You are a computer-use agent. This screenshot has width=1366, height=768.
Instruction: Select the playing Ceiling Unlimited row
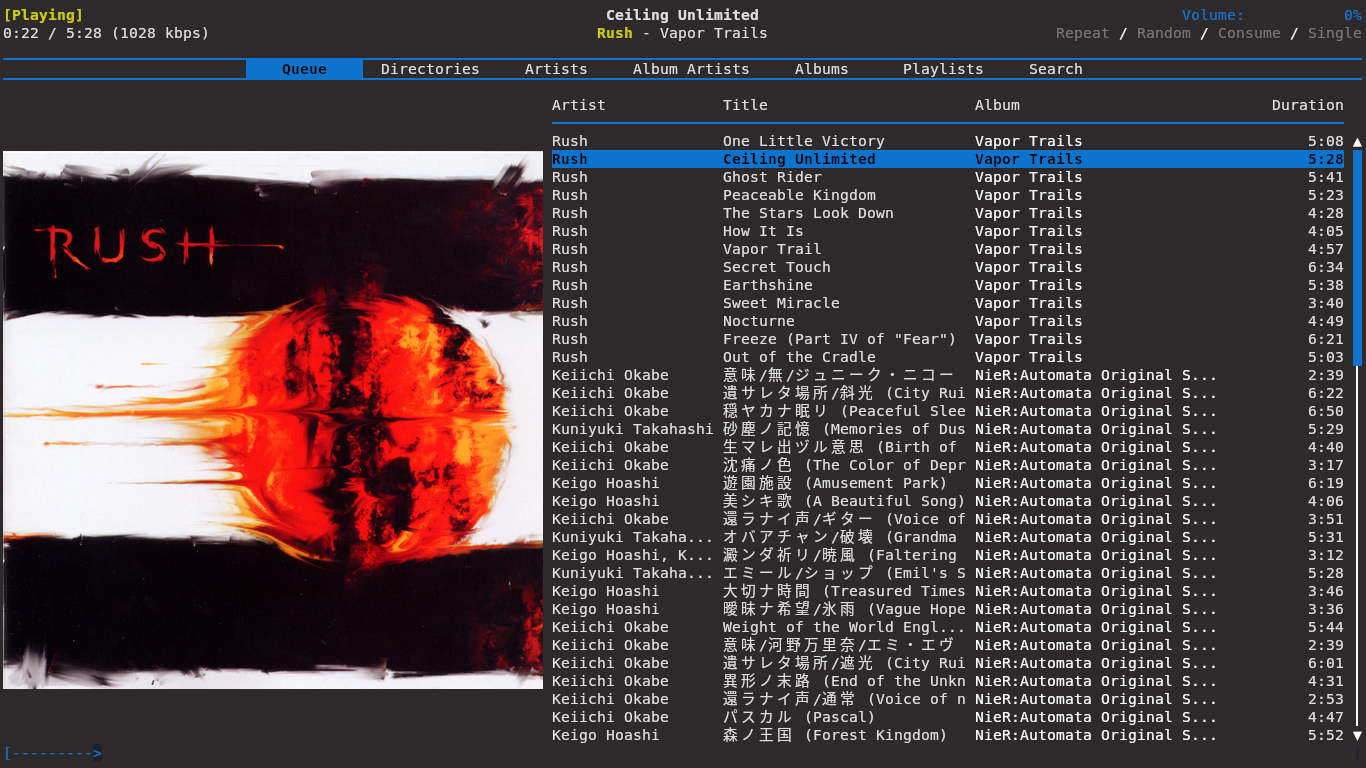click(x=948, y=159)
